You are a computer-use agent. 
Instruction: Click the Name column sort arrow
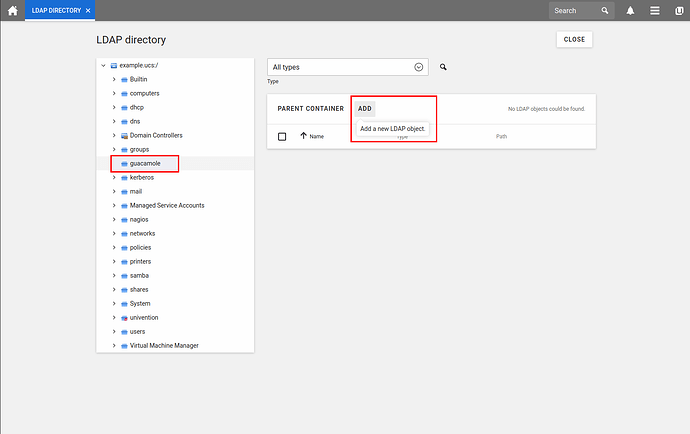303,136
